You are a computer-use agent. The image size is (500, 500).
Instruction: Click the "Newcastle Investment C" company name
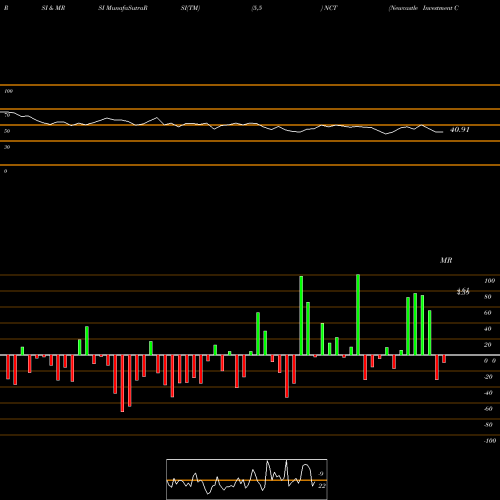(x=424, y=8)
